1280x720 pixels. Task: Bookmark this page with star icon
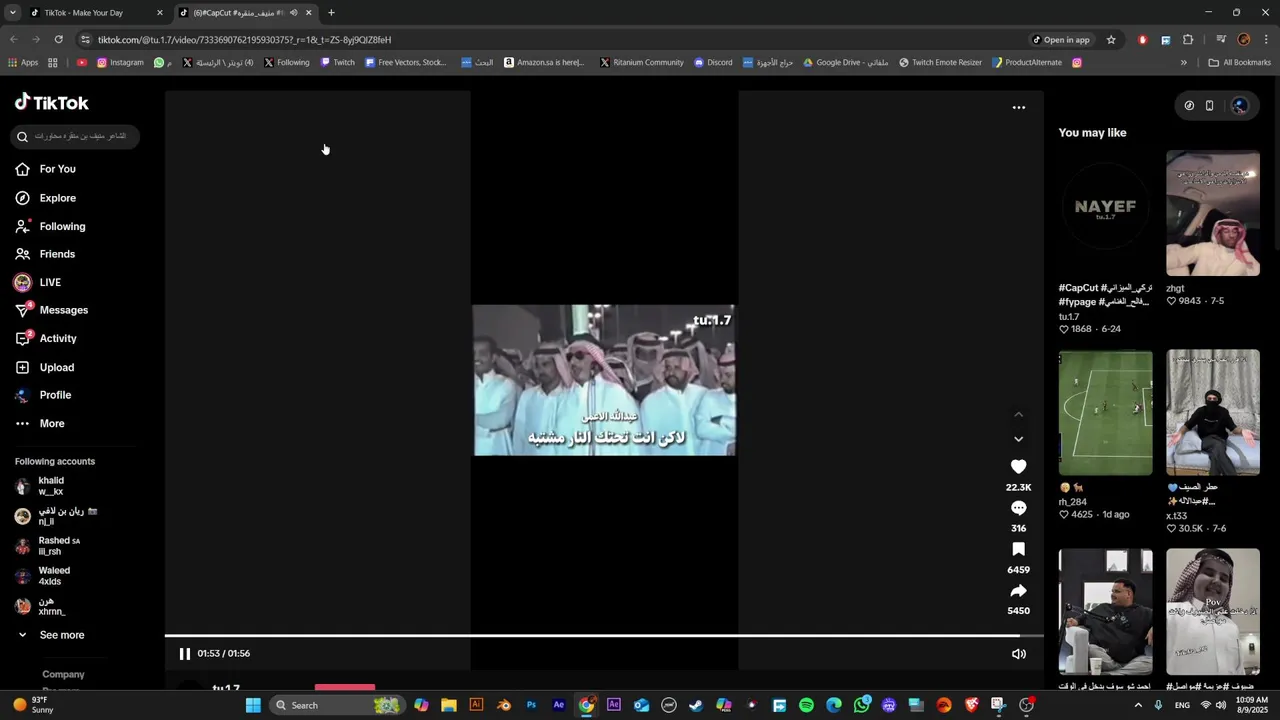click(x=1111, y=40)
